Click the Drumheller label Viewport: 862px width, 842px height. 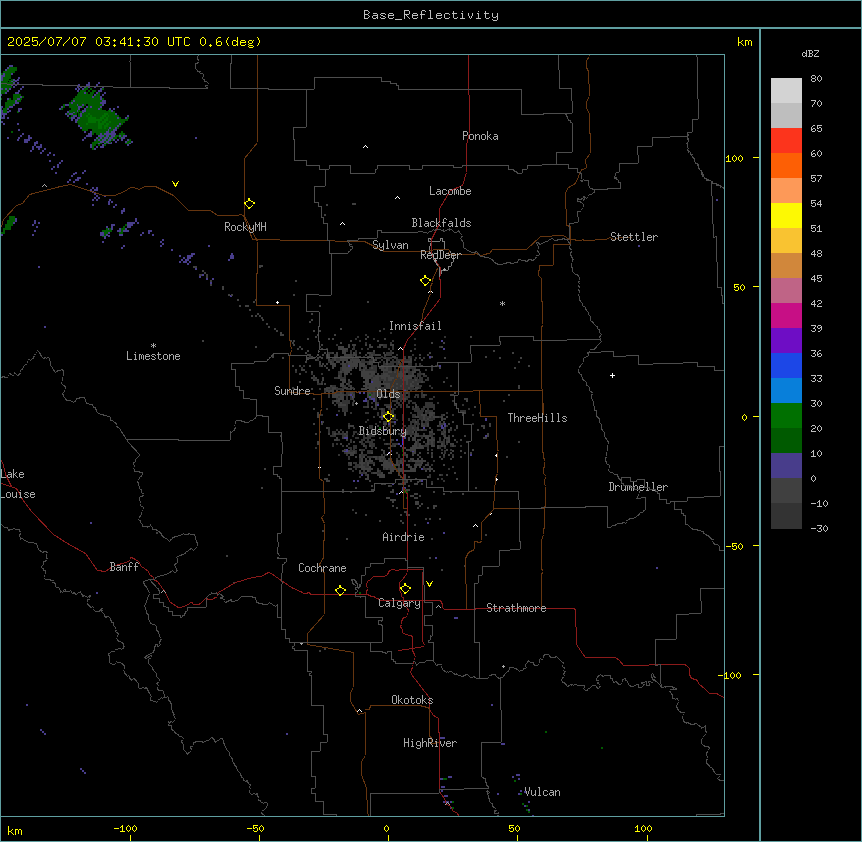(x=638, y=487)
